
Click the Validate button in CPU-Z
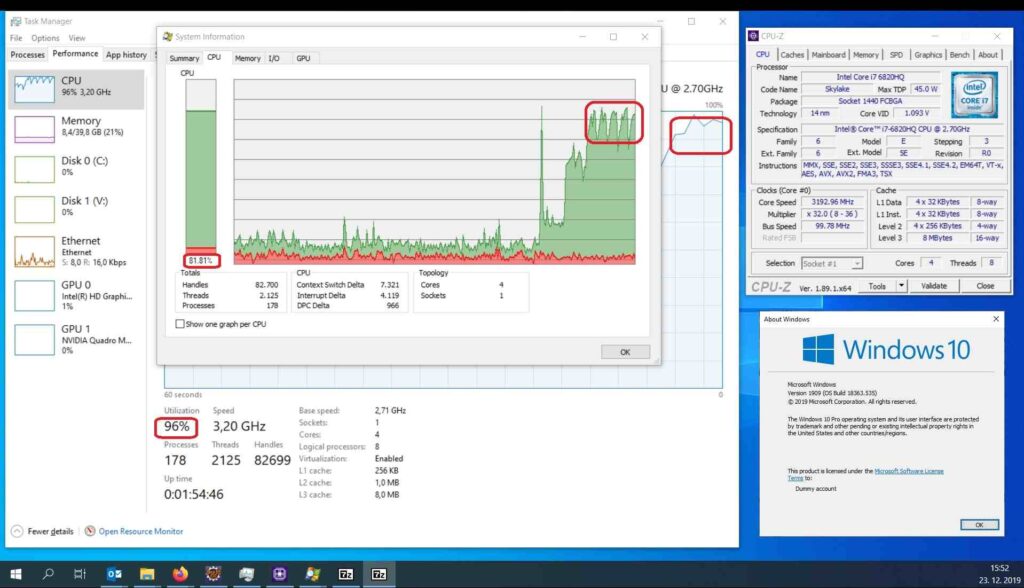tap(933, 286)
